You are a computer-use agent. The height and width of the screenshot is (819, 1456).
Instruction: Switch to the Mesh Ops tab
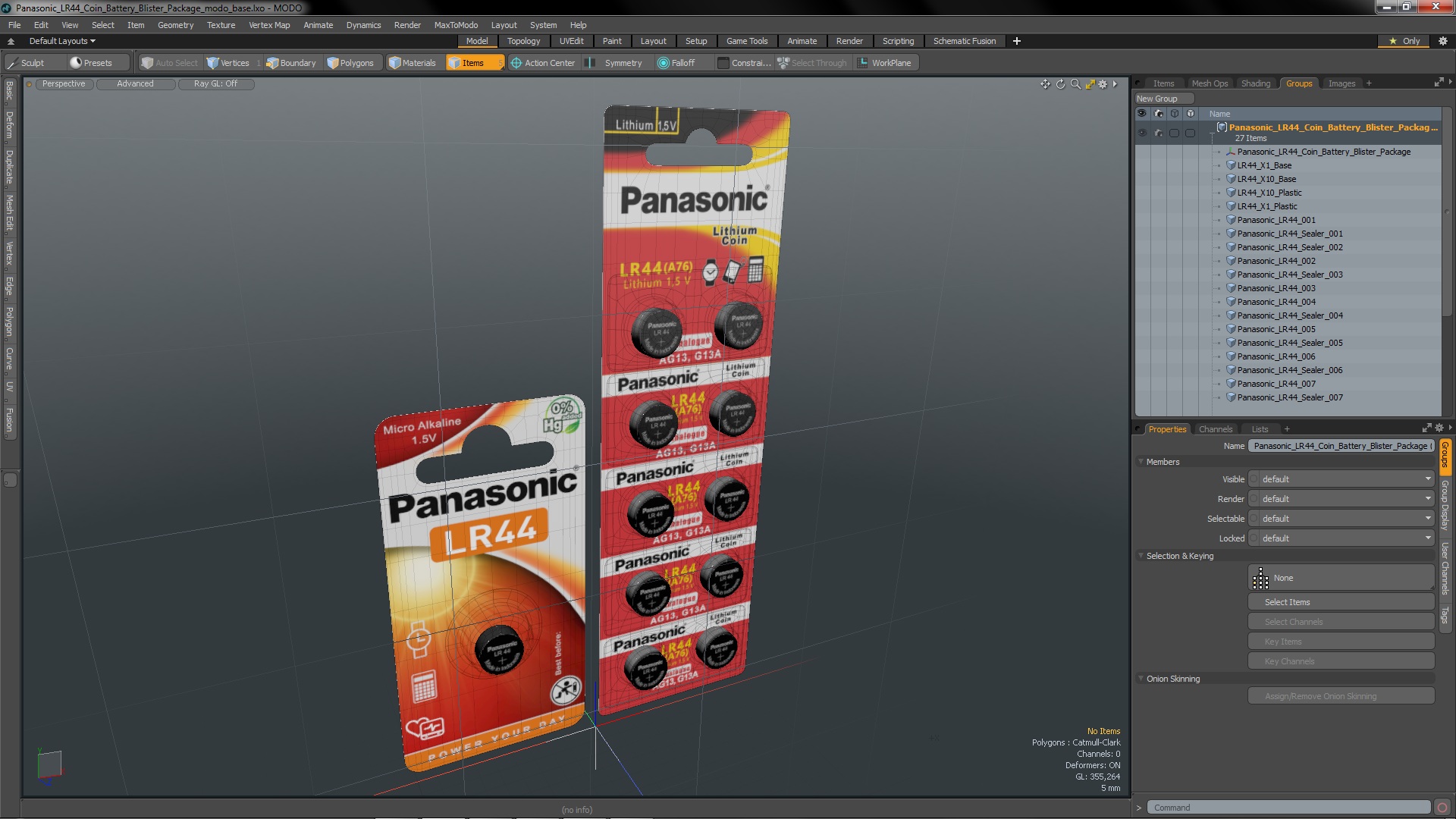pos(1209,83)
